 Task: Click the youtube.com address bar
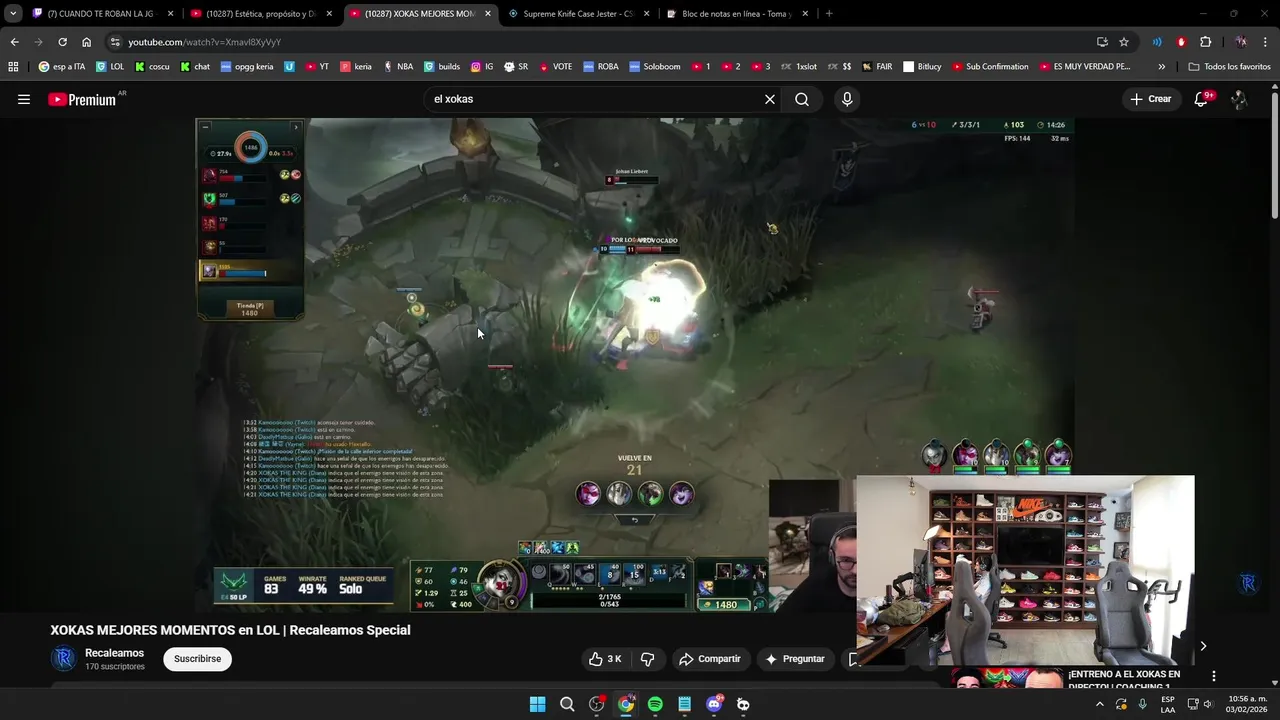point(600,42)
